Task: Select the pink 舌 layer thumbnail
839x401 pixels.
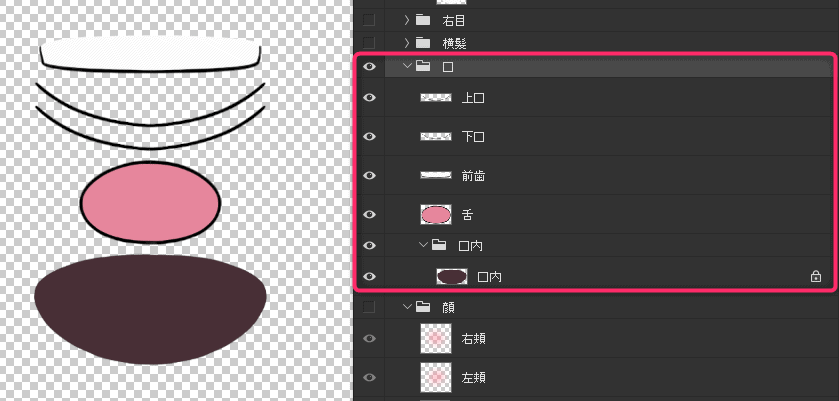Action: pyautogui.click(x=437, y=214)
